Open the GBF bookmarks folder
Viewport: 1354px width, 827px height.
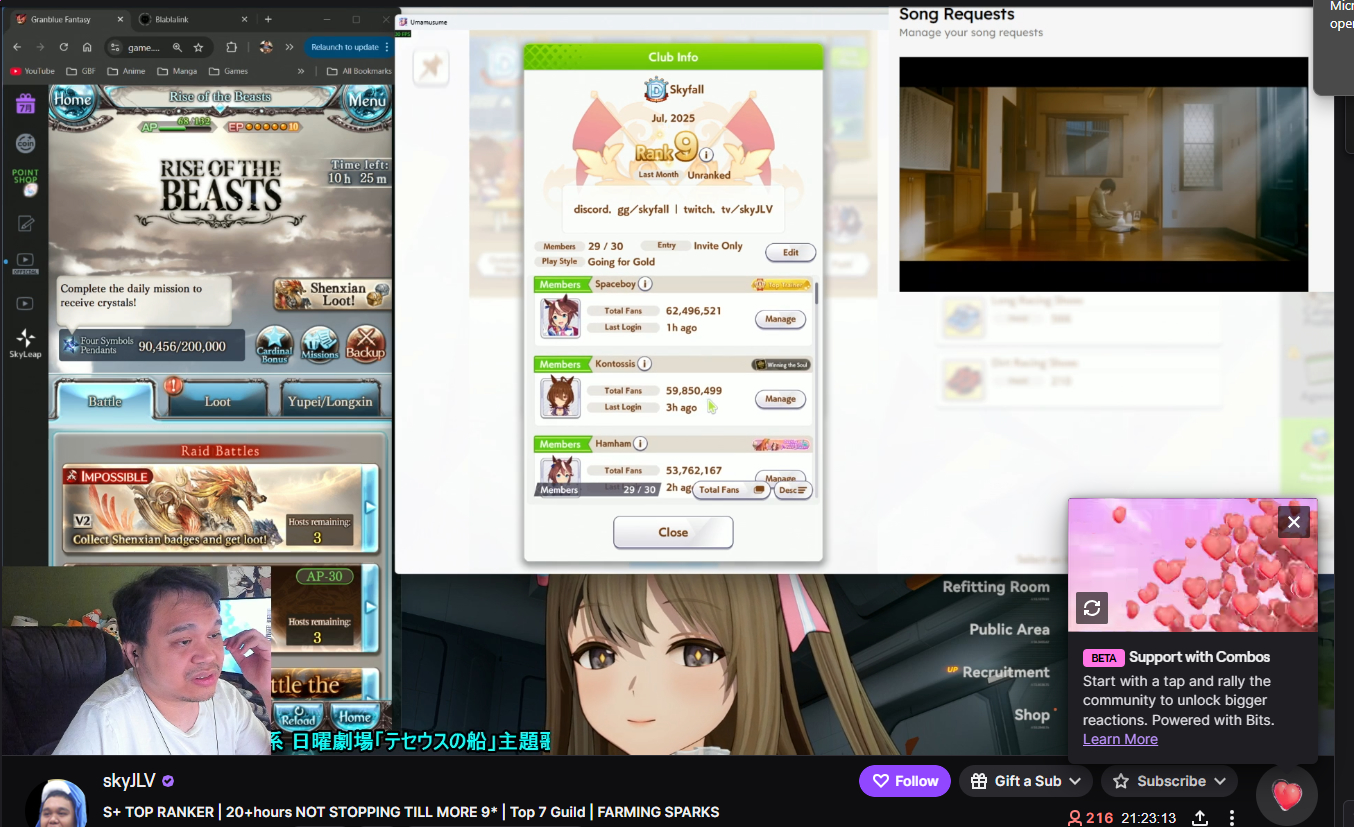[81, 71]
